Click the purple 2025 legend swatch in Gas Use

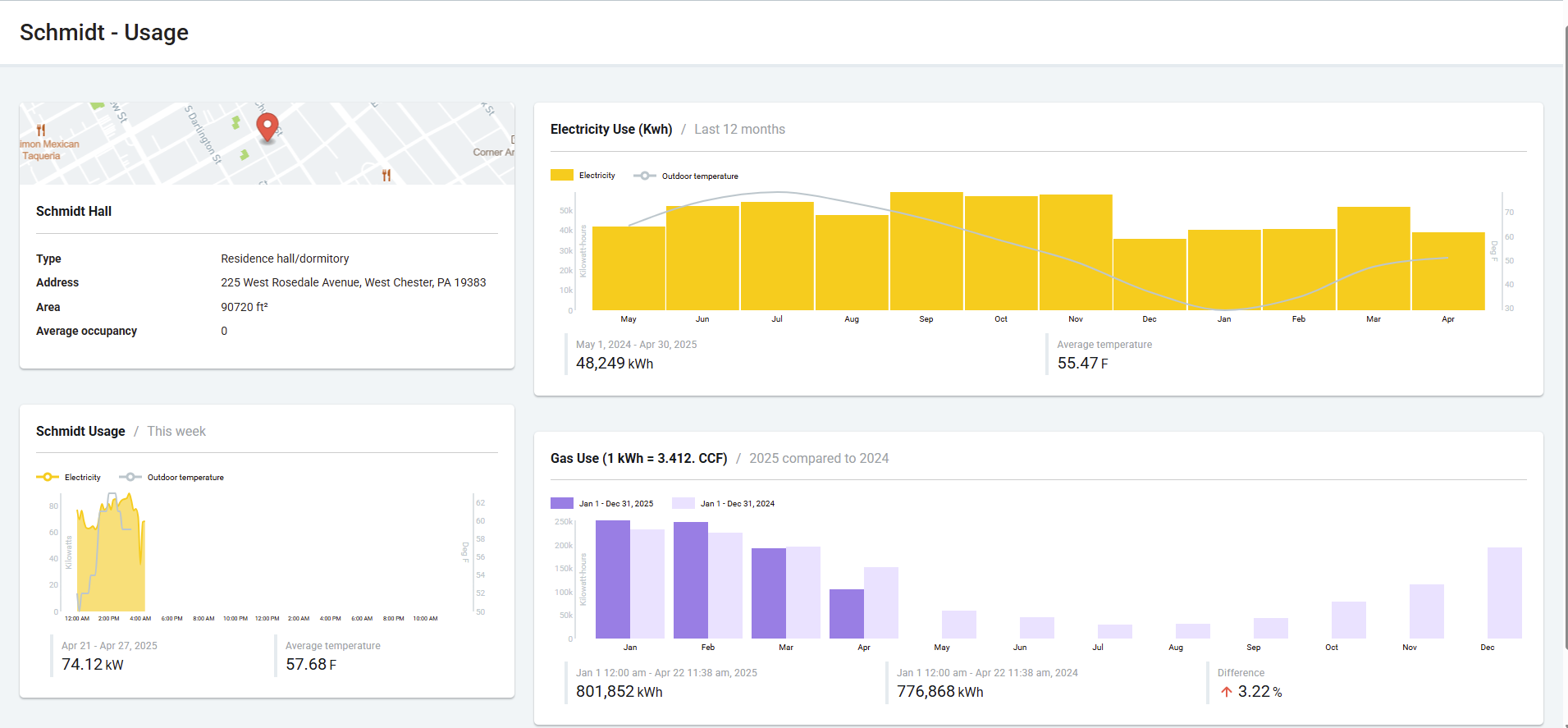(562, 503)
